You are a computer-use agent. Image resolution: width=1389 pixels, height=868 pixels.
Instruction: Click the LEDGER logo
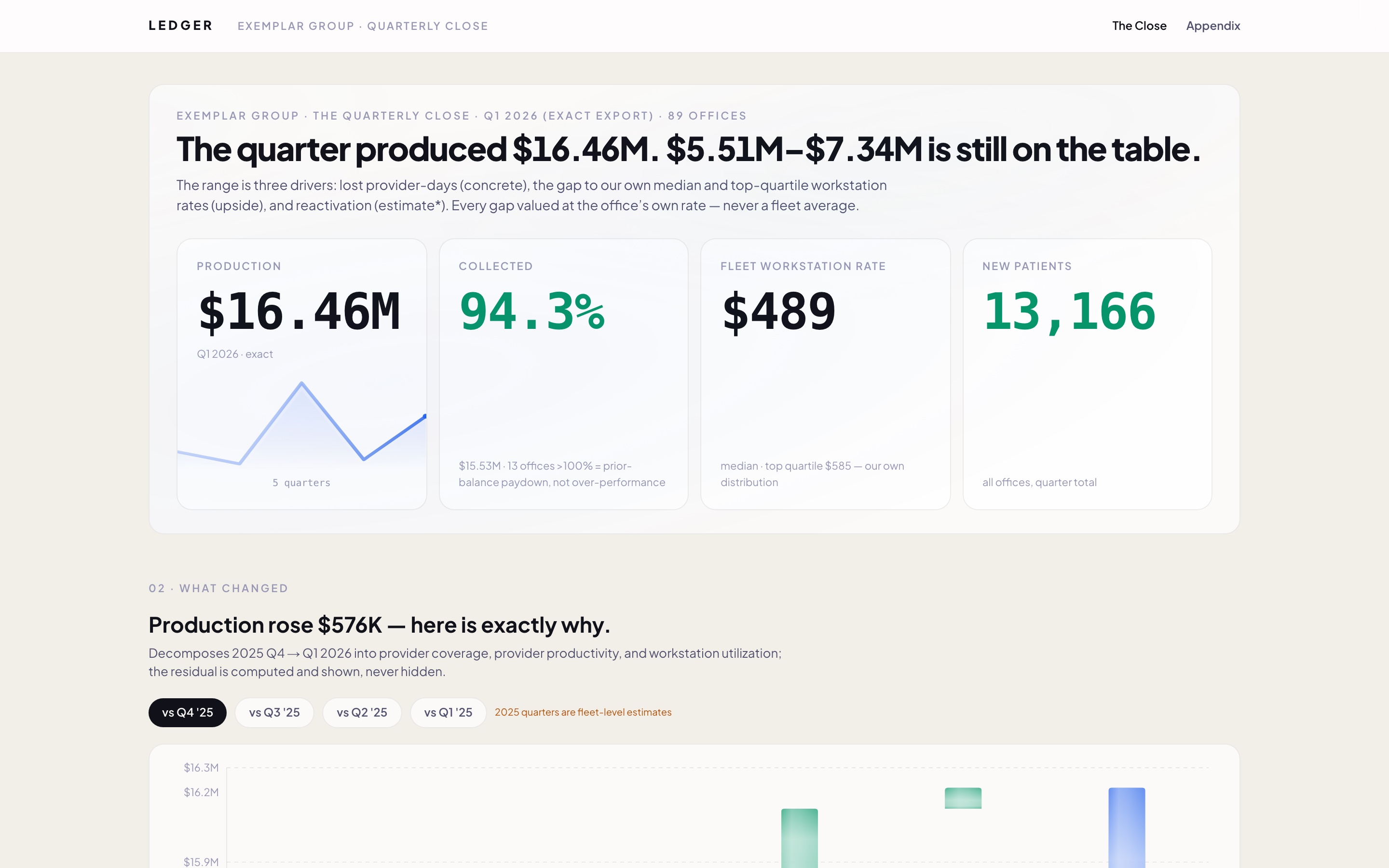(180, 26)
